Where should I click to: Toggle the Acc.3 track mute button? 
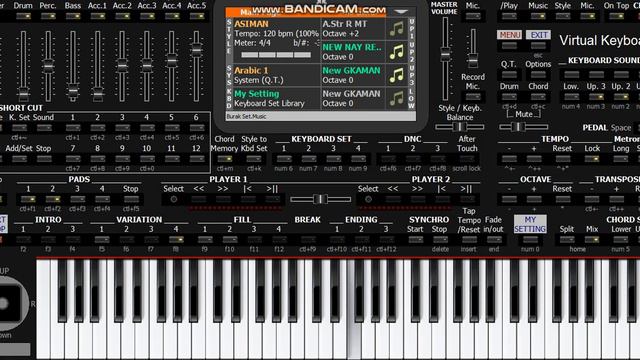(x=147, y=16)
